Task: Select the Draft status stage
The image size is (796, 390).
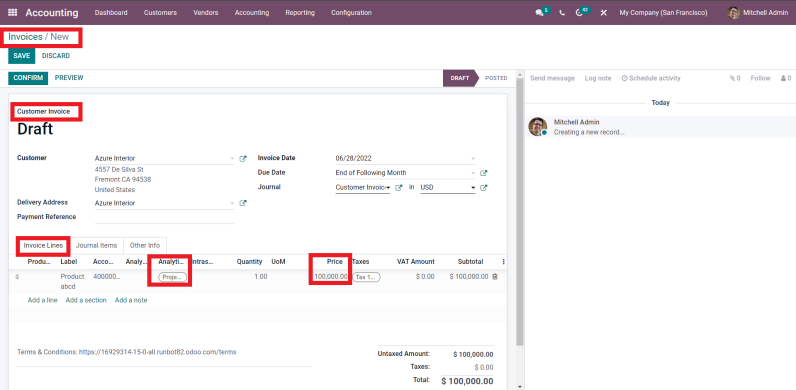Action: pyautogui.click(x=459, y=78)
